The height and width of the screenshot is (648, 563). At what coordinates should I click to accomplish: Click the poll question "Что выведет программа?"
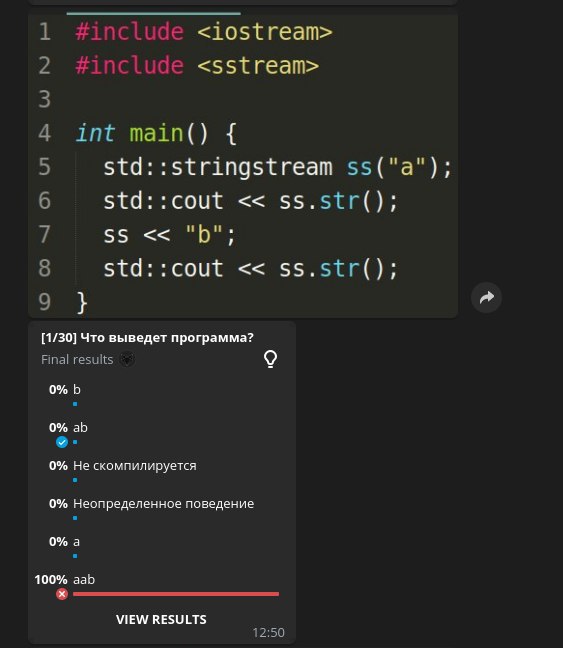(x=167, y=338)
